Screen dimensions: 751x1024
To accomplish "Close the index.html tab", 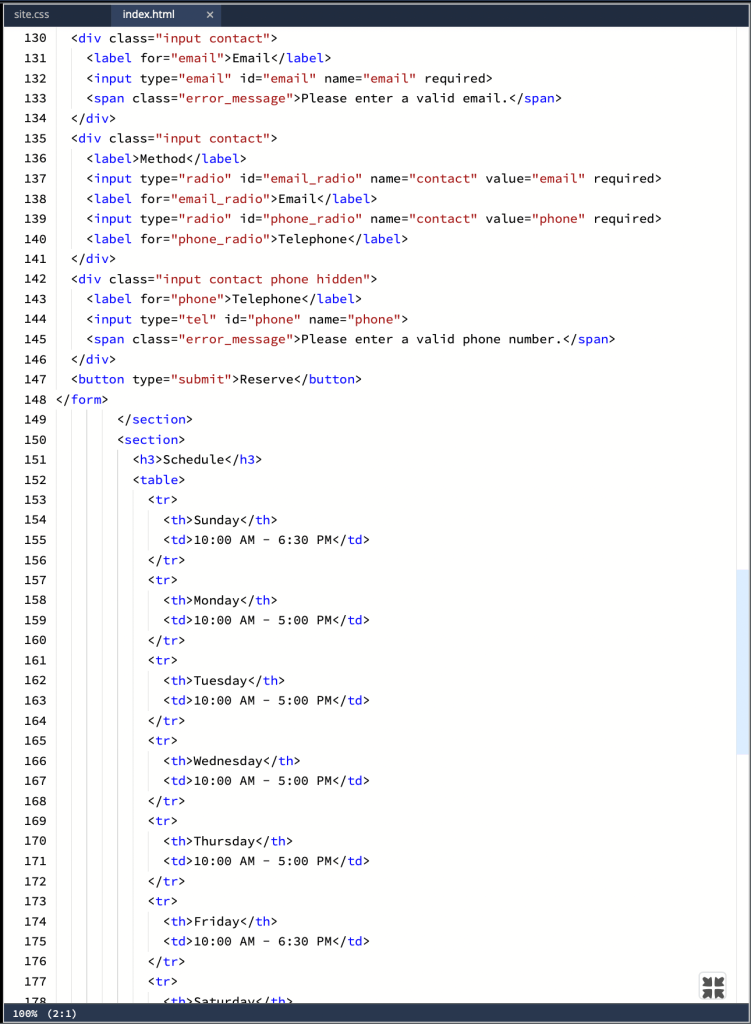I will click(209, 15).
